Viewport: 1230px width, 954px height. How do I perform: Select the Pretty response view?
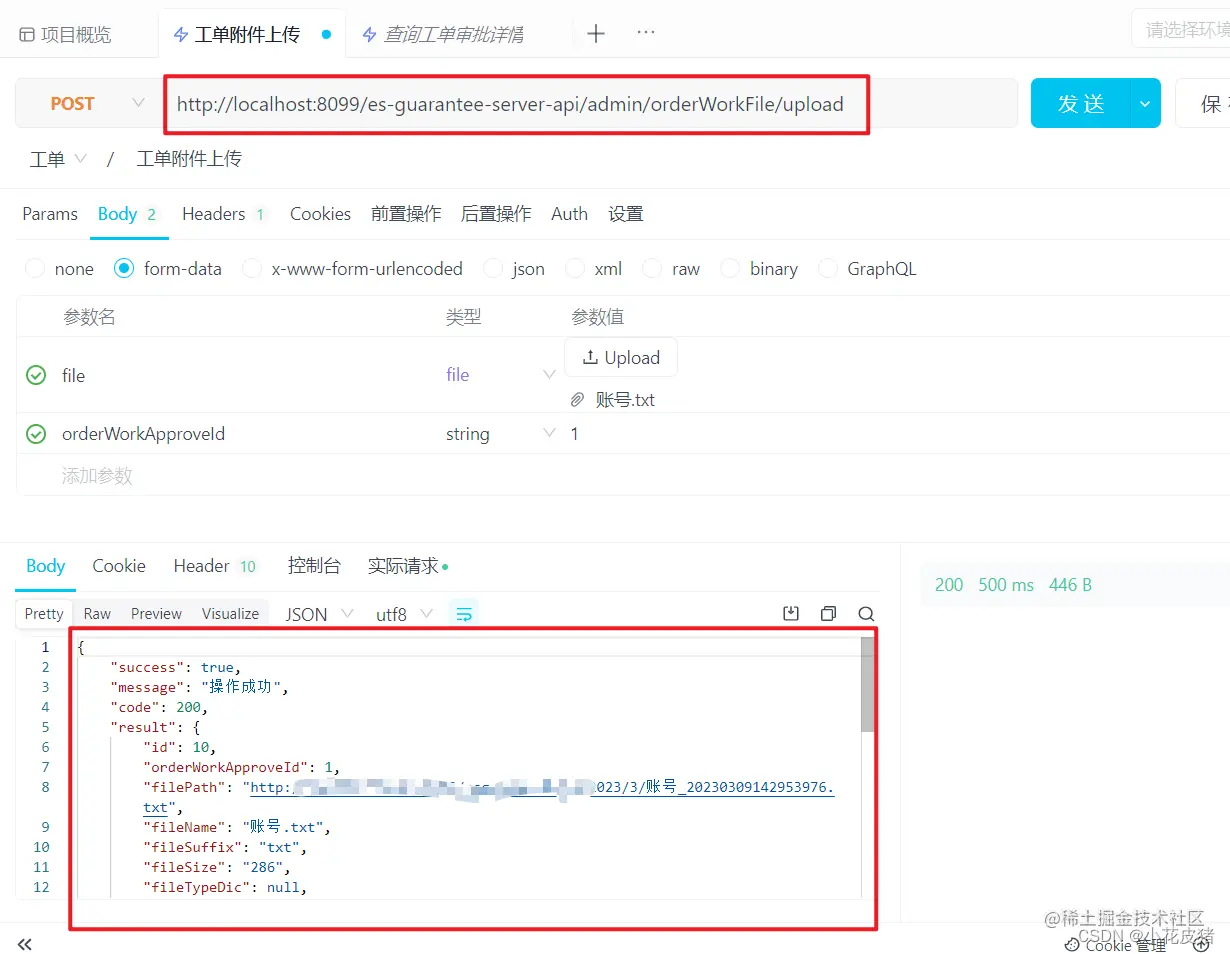[44, 614]
